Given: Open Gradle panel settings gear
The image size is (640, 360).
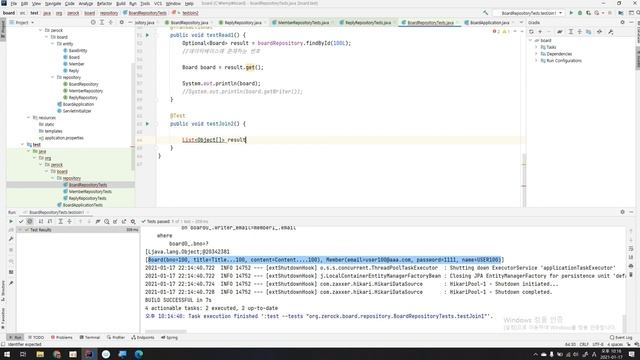Looking at the screenshot, I should pos(622,22).
